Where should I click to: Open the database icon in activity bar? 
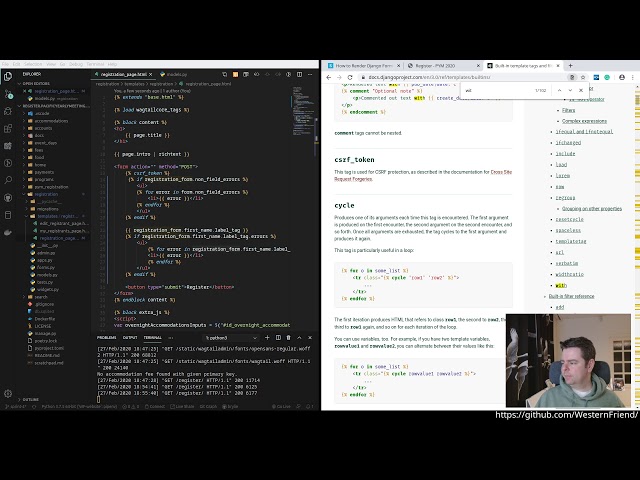click(x=8, y=215)
